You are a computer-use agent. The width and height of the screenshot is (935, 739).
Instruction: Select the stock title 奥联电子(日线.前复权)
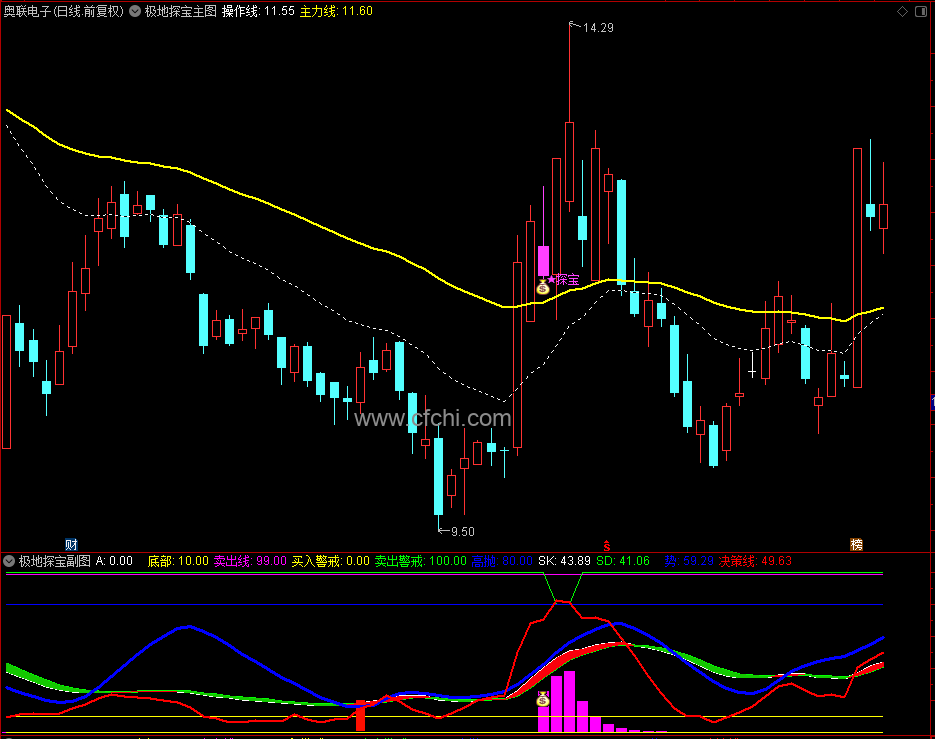(x=64, y=11)
